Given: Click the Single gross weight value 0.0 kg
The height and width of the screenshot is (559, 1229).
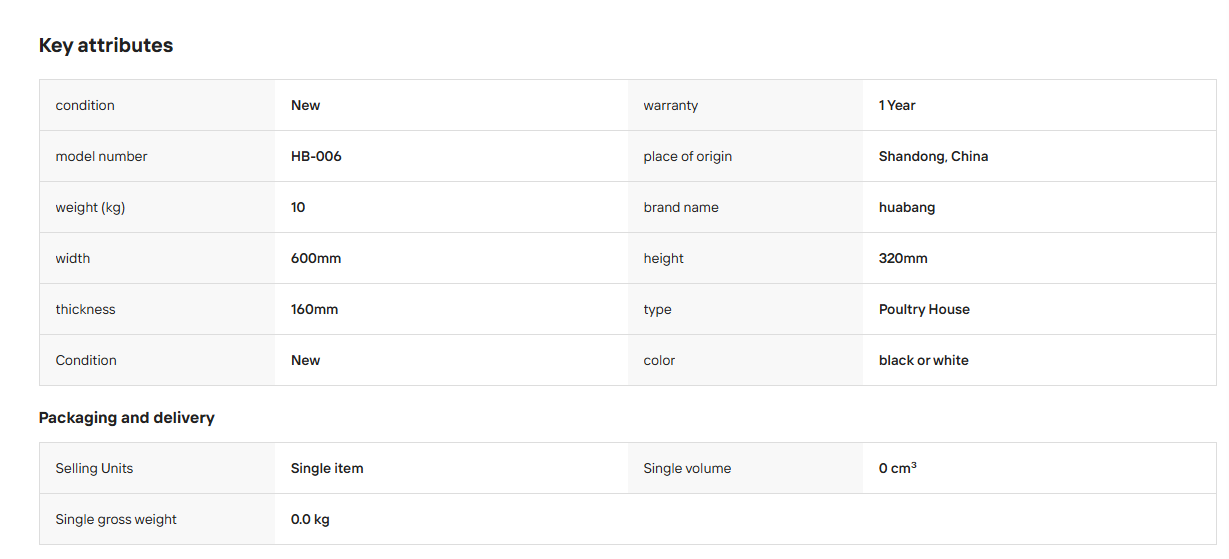Looking at the screenshot, I should coord(310,519).
